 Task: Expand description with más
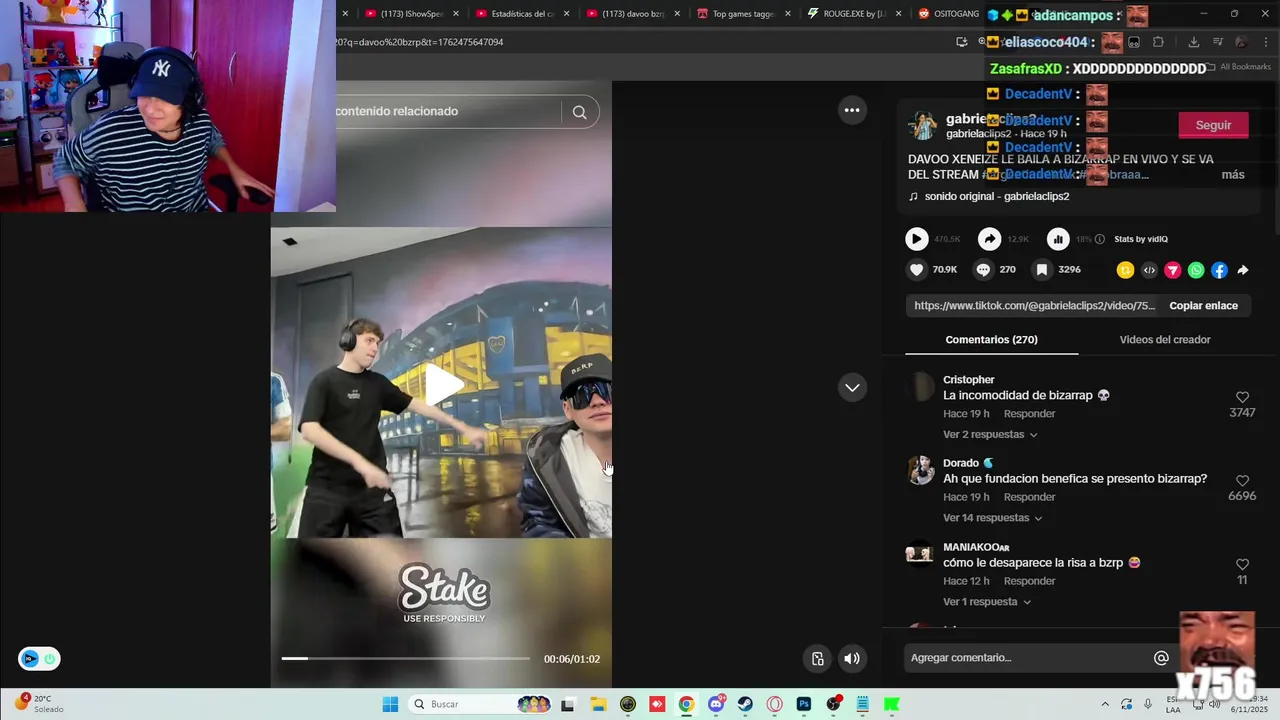tap(1233, 175)
